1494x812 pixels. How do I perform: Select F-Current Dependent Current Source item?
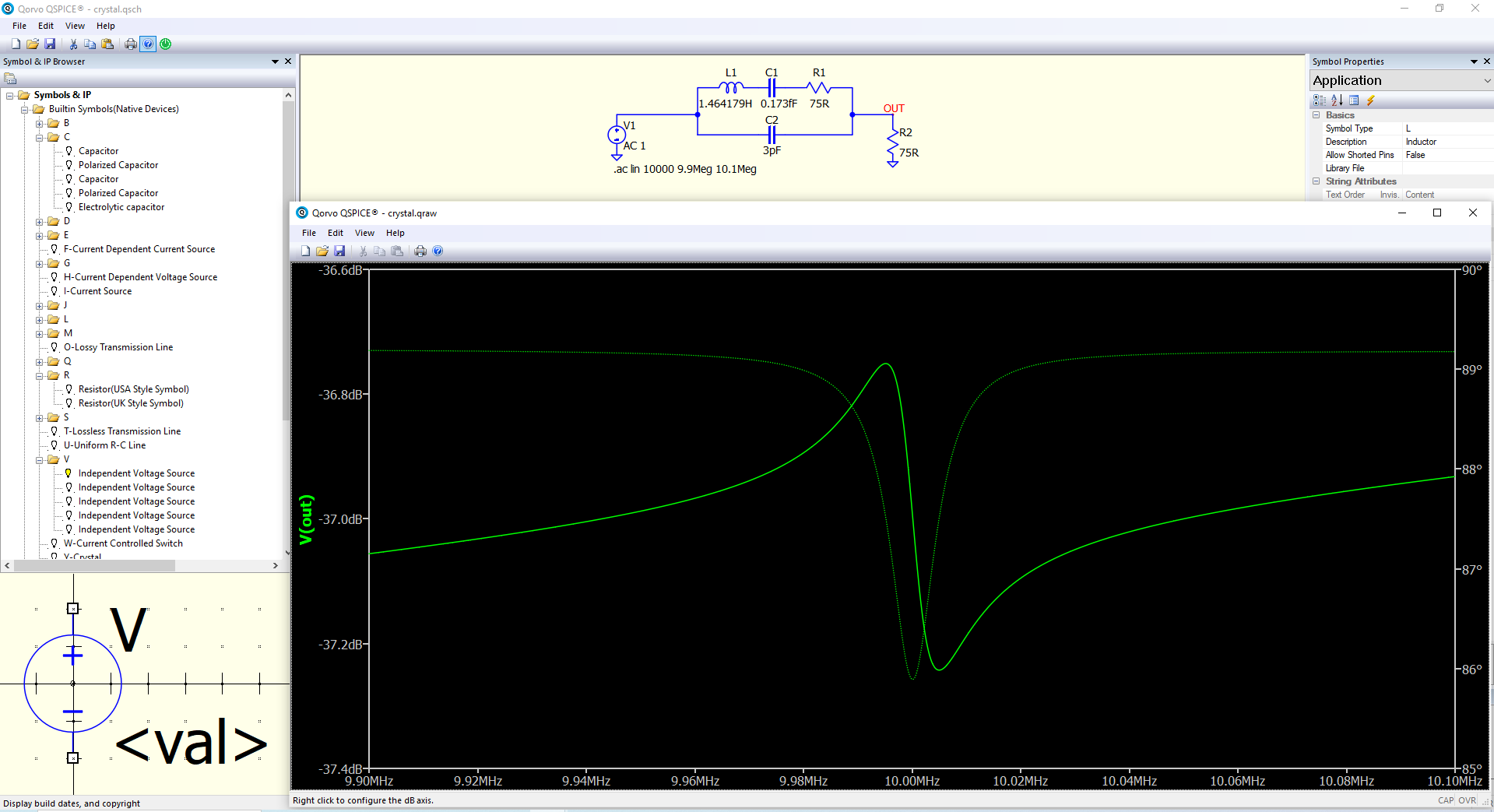click(x=139, y=249)
